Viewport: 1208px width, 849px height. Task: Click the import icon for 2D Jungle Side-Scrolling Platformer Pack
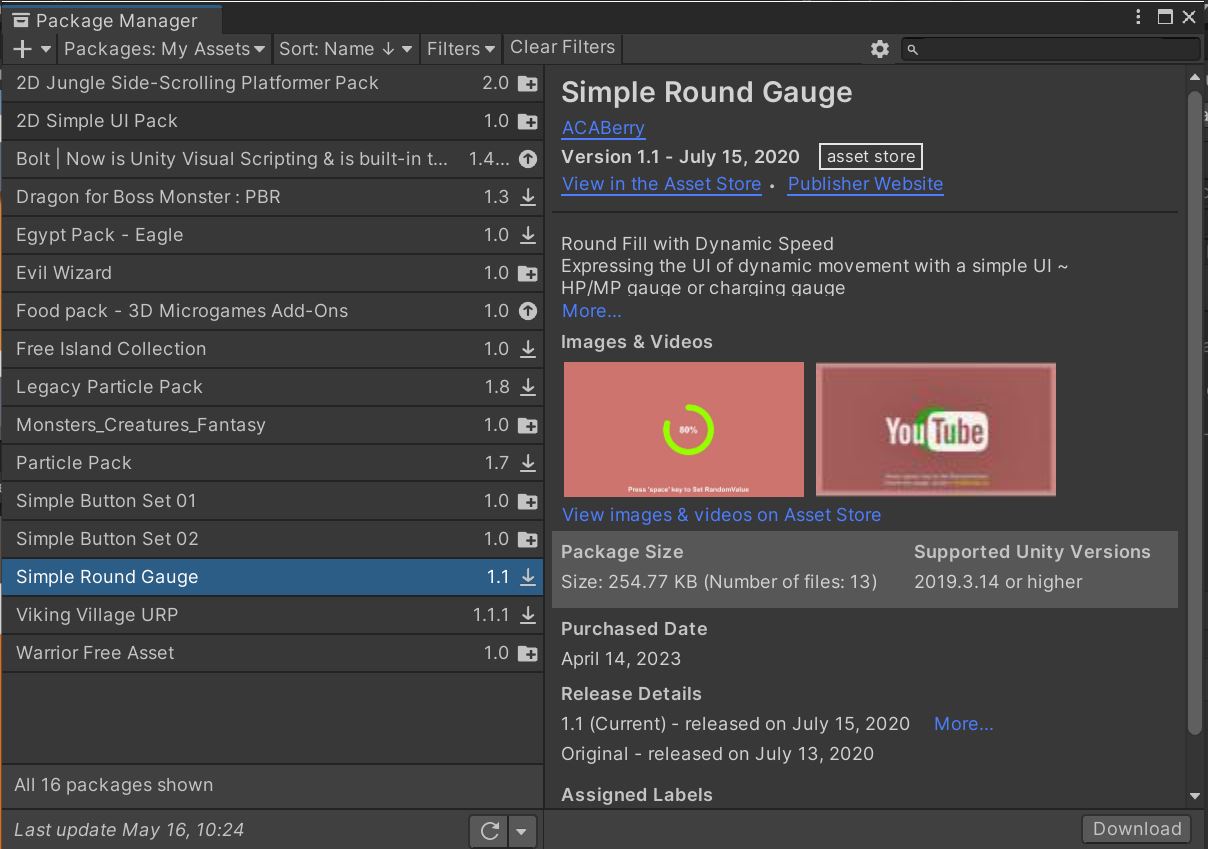tap(528, 84)
